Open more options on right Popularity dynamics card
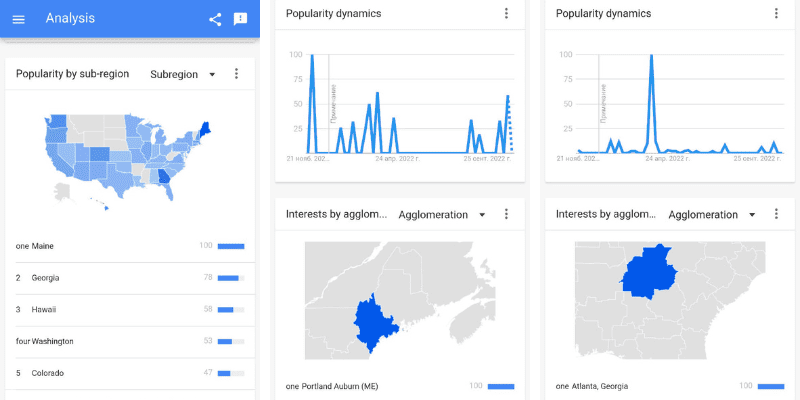The width and height of the screenshot is (800, 400). tap(776, 13)
